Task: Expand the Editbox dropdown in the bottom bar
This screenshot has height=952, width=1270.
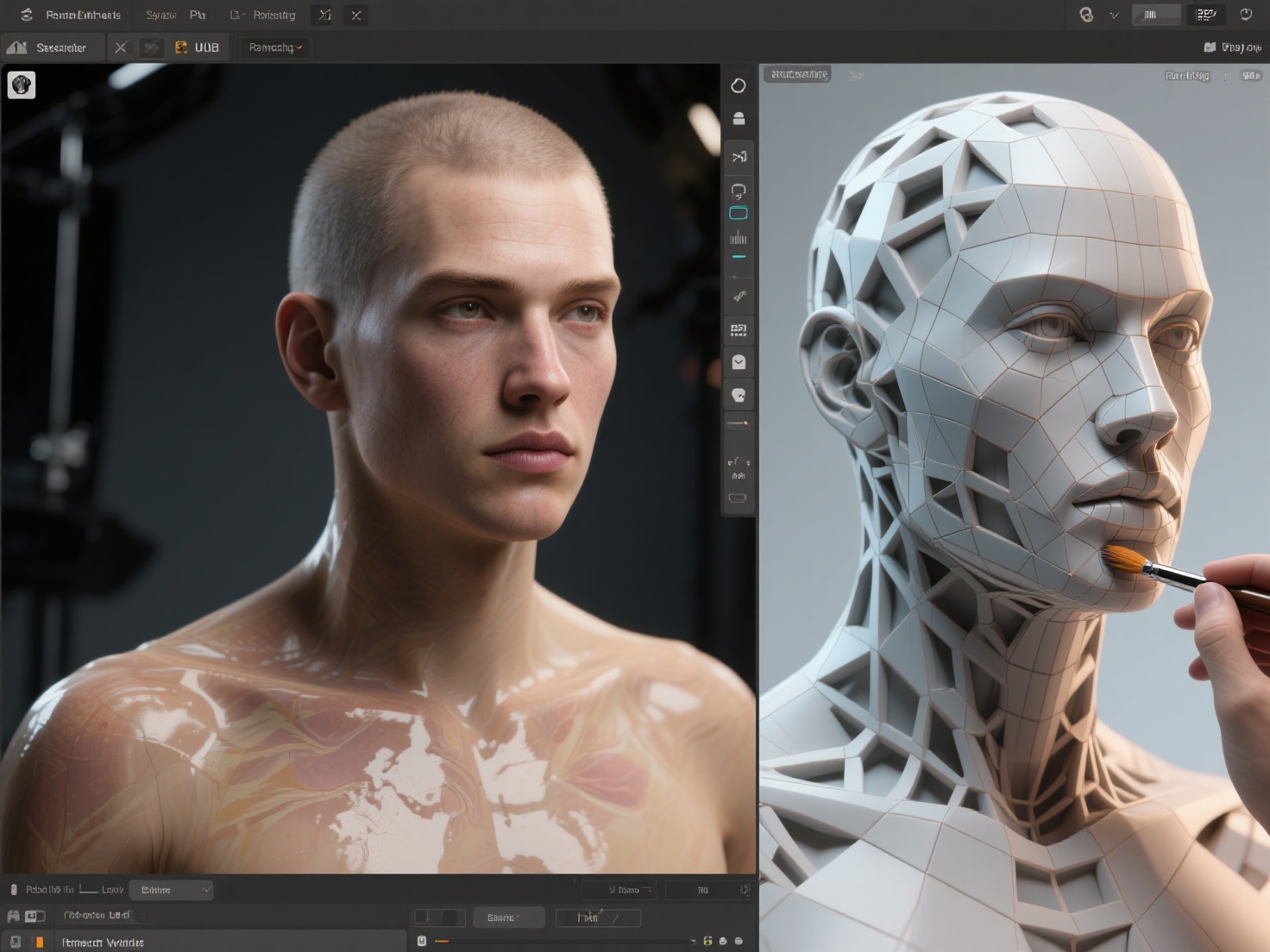Action: (x=172, y=889)
